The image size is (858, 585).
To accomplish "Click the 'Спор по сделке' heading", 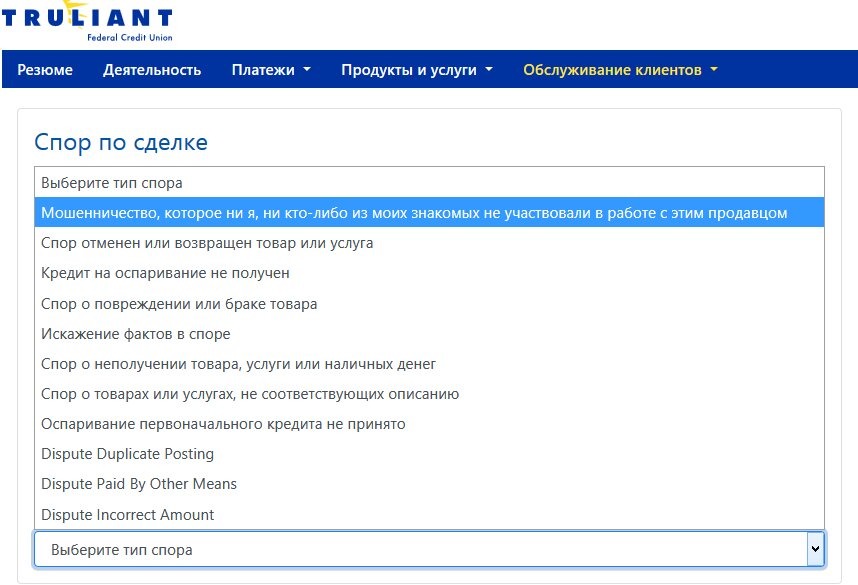I will click(121, 142).
